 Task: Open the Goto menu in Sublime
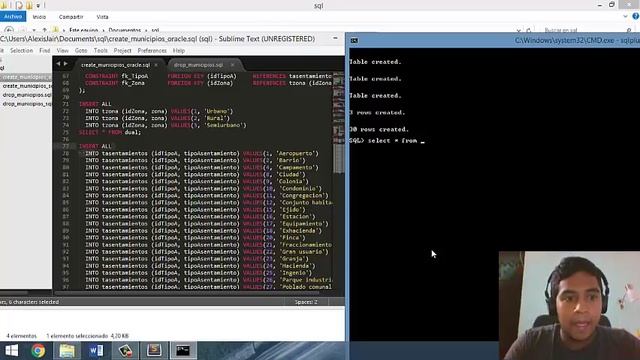[81, 51]
